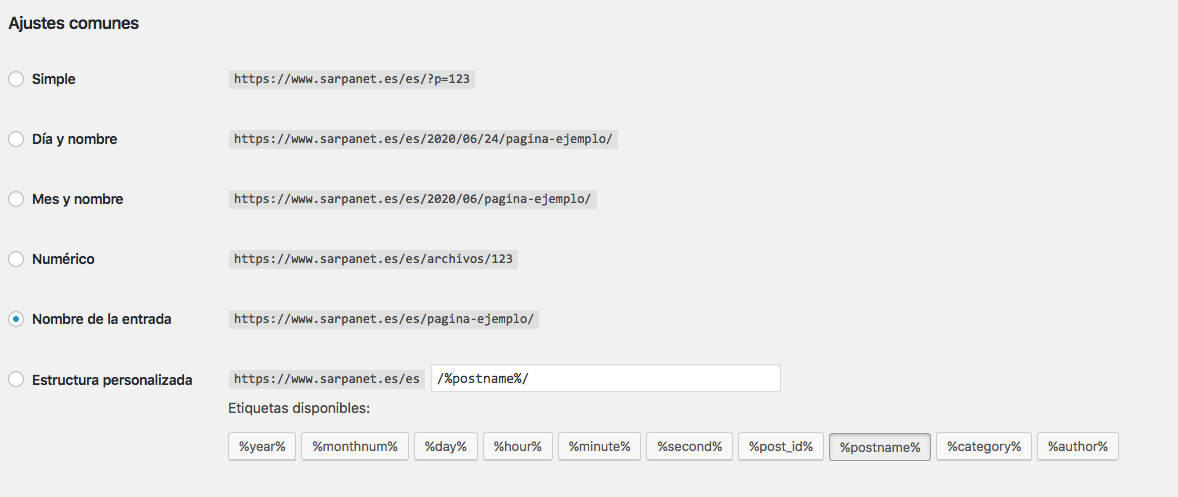Click the ?p=123 example URL

[x=352, y=79]
